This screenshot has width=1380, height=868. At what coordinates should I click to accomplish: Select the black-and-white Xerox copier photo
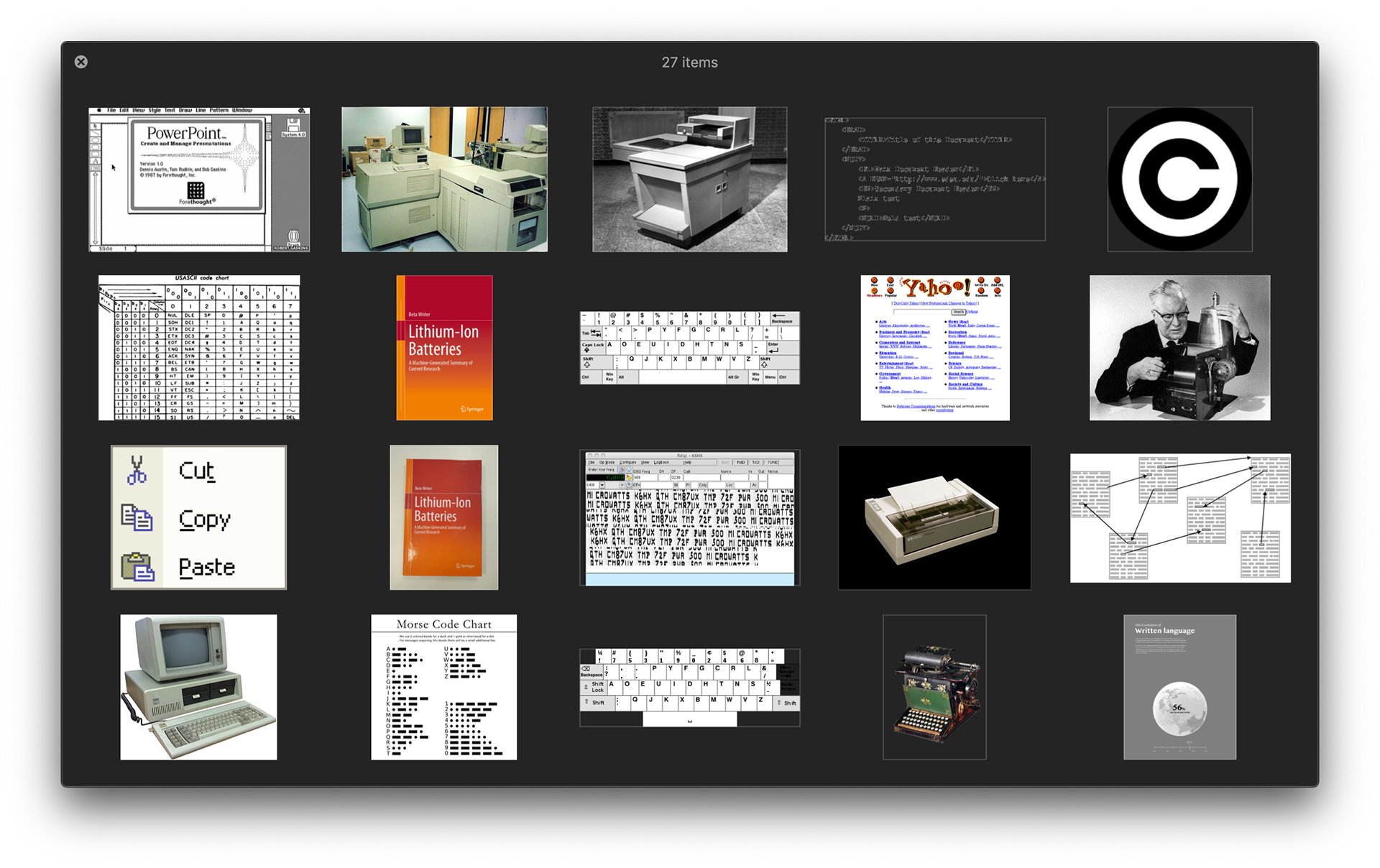[689, 180]
